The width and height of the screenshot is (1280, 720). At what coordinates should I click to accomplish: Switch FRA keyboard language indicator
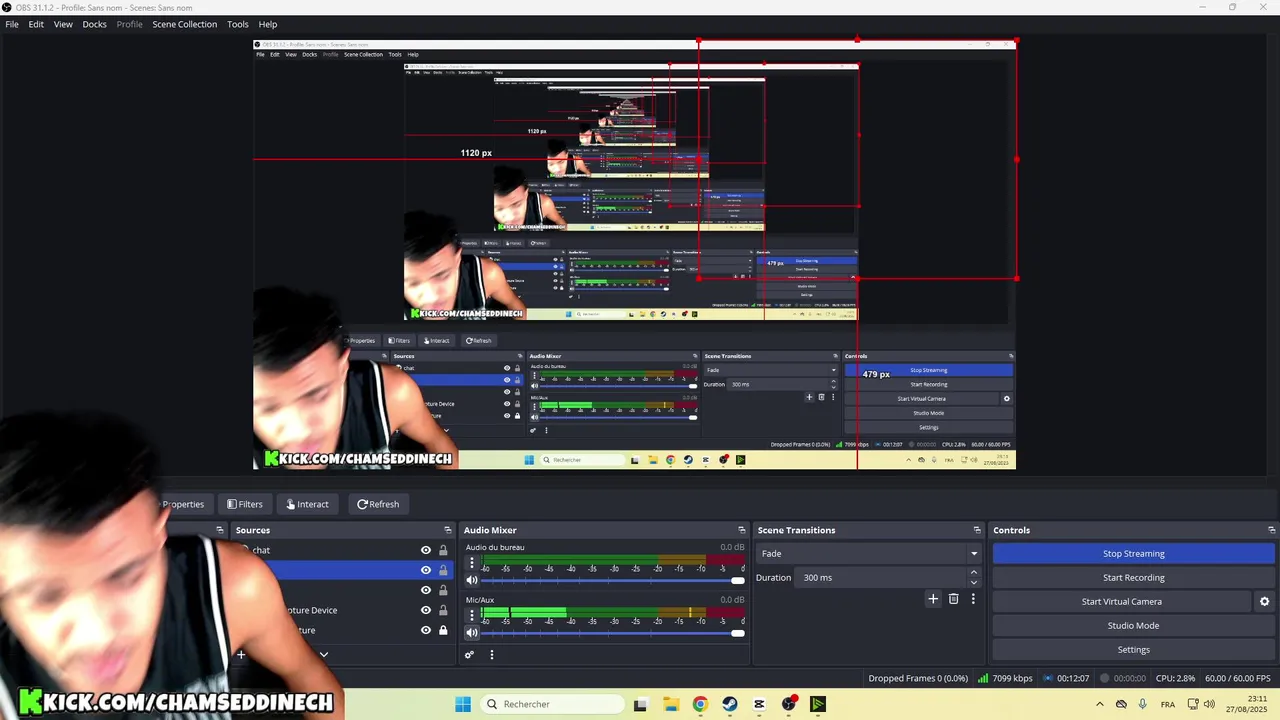(1167, 704)
